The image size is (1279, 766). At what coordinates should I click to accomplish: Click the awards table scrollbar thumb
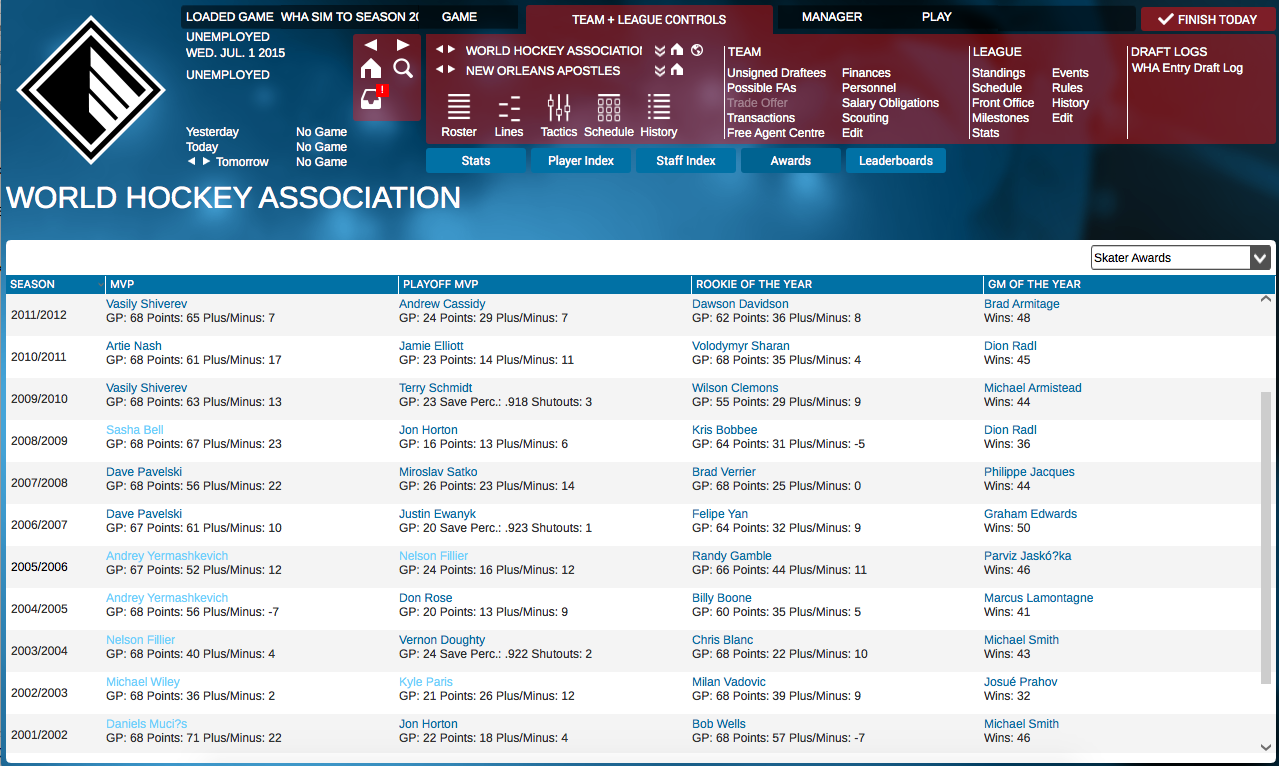(x=1265, y=536)
